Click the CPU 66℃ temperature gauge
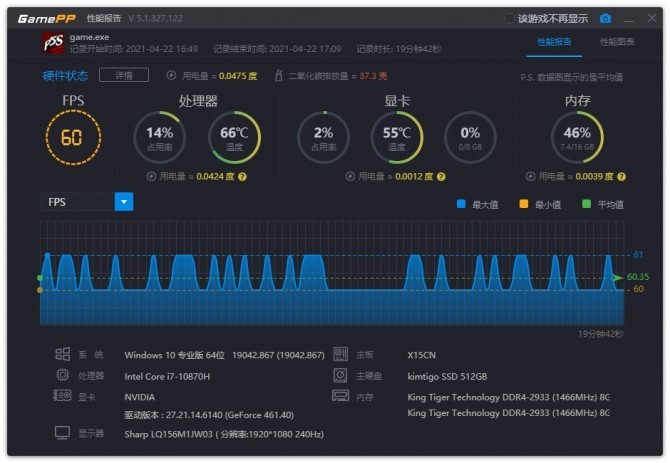Viewport: 670px width, 463px height. coord(234,138)
